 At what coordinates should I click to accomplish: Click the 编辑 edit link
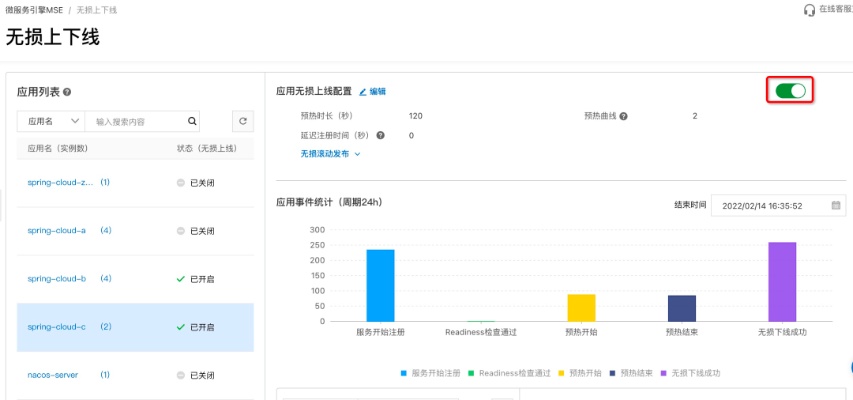coord(378,92)
